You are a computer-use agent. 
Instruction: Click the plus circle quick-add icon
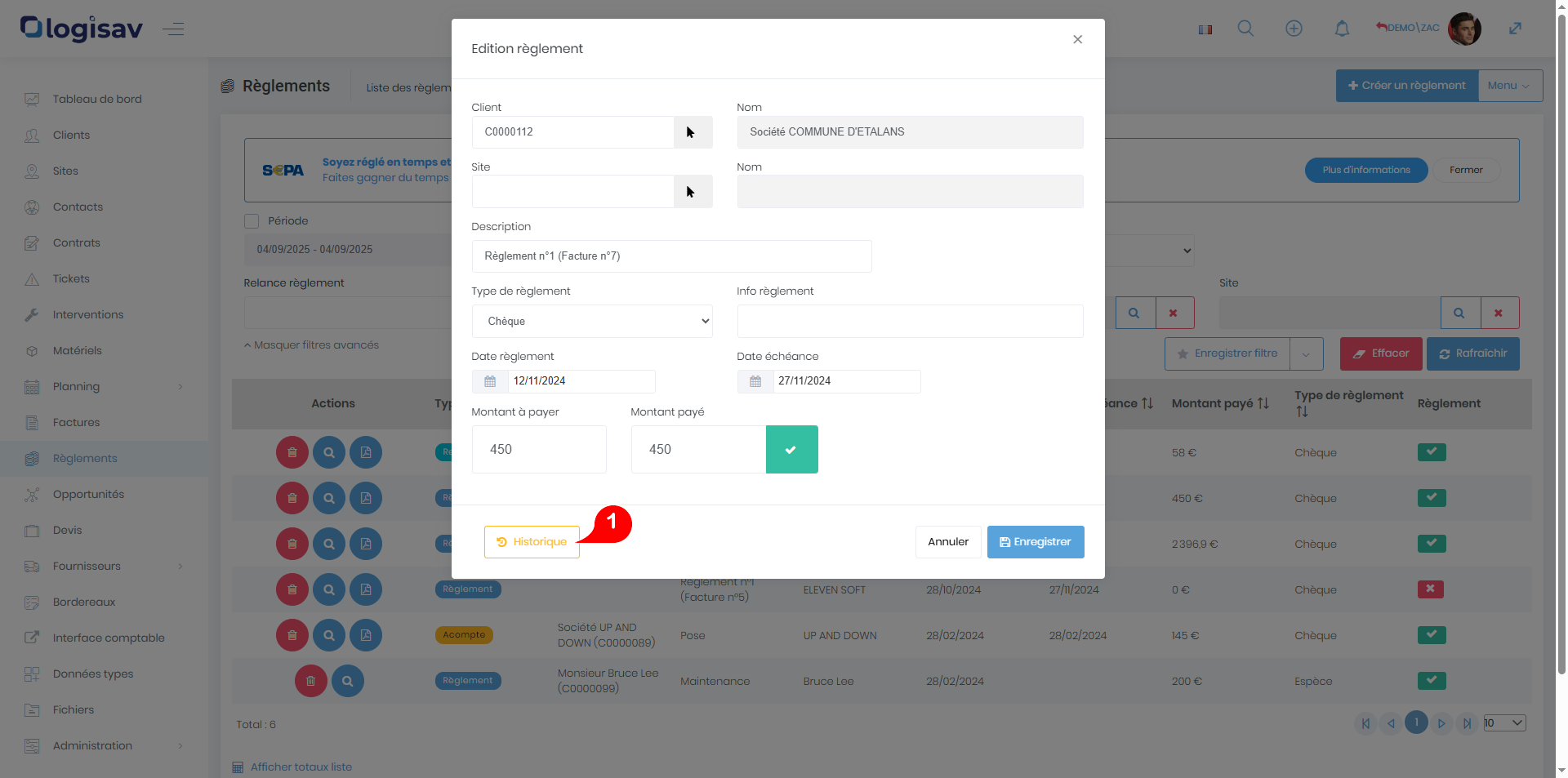point(1294,29)
